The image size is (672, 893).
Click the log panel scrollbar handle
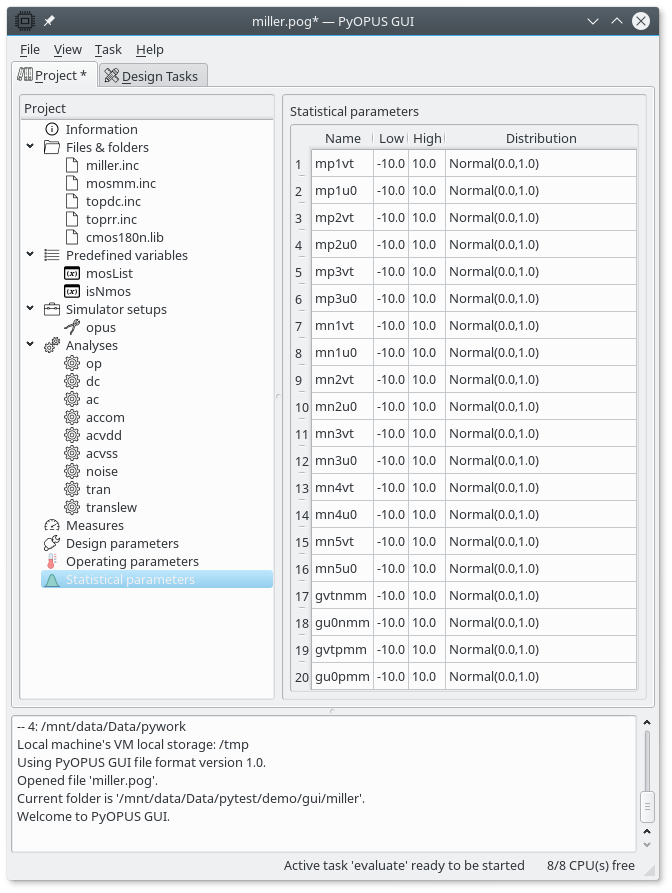(647, 806)
